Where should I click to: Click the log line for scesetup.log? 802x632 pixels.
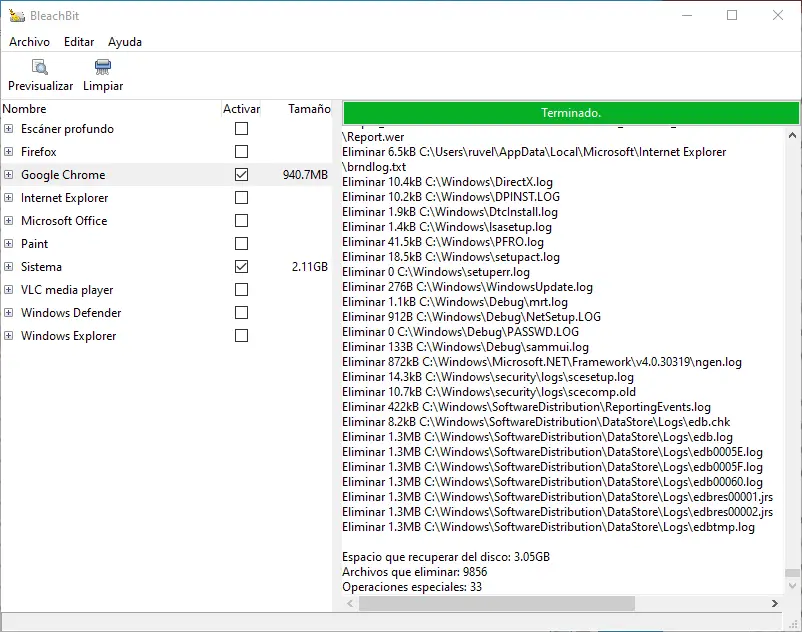(x=487, y=377)
